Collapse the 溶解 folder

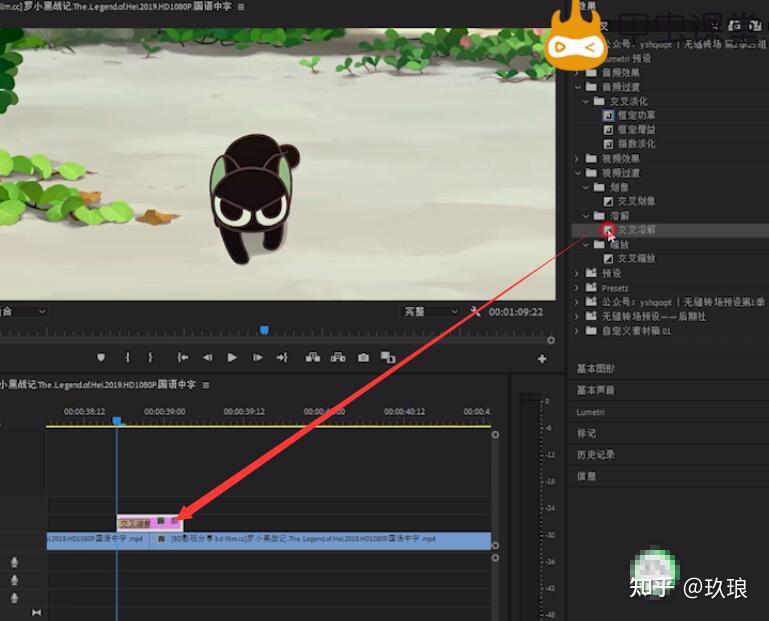(x=586, y=216)
